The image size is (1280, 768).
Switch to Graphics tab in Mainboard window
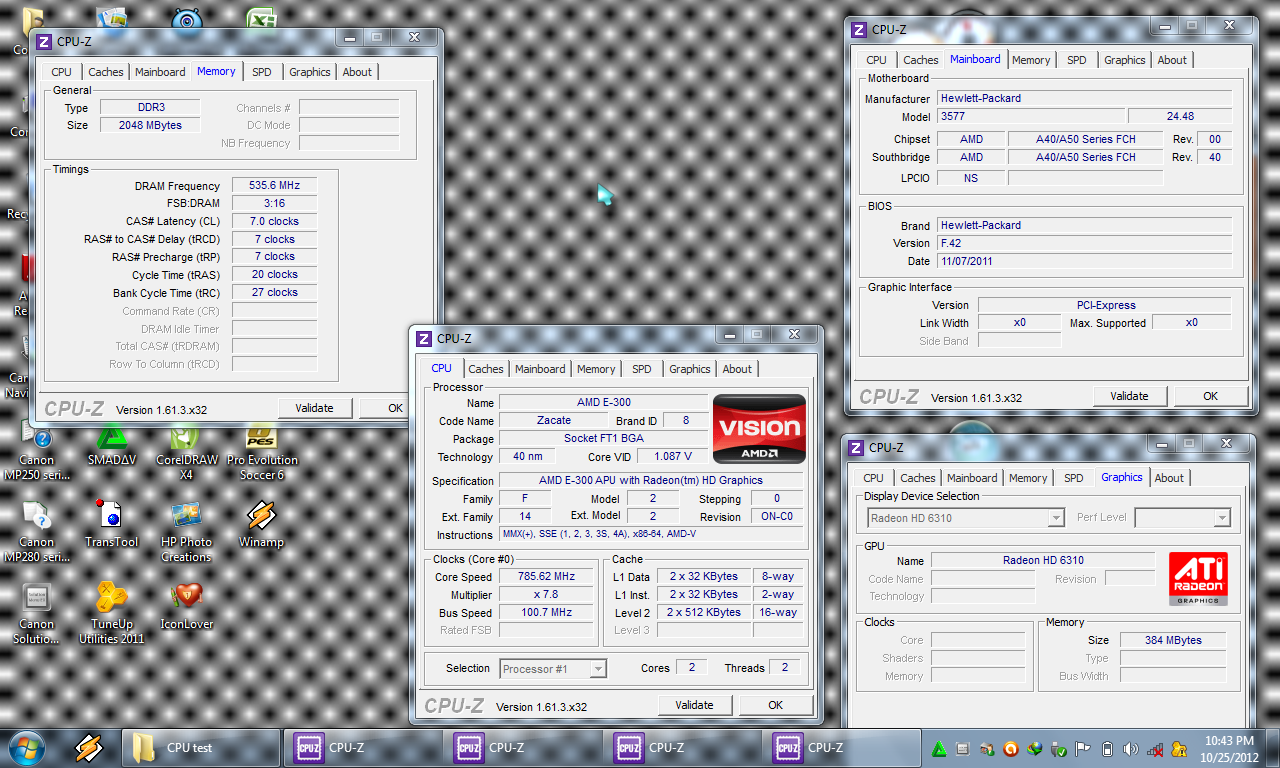tap(1125, 60)
